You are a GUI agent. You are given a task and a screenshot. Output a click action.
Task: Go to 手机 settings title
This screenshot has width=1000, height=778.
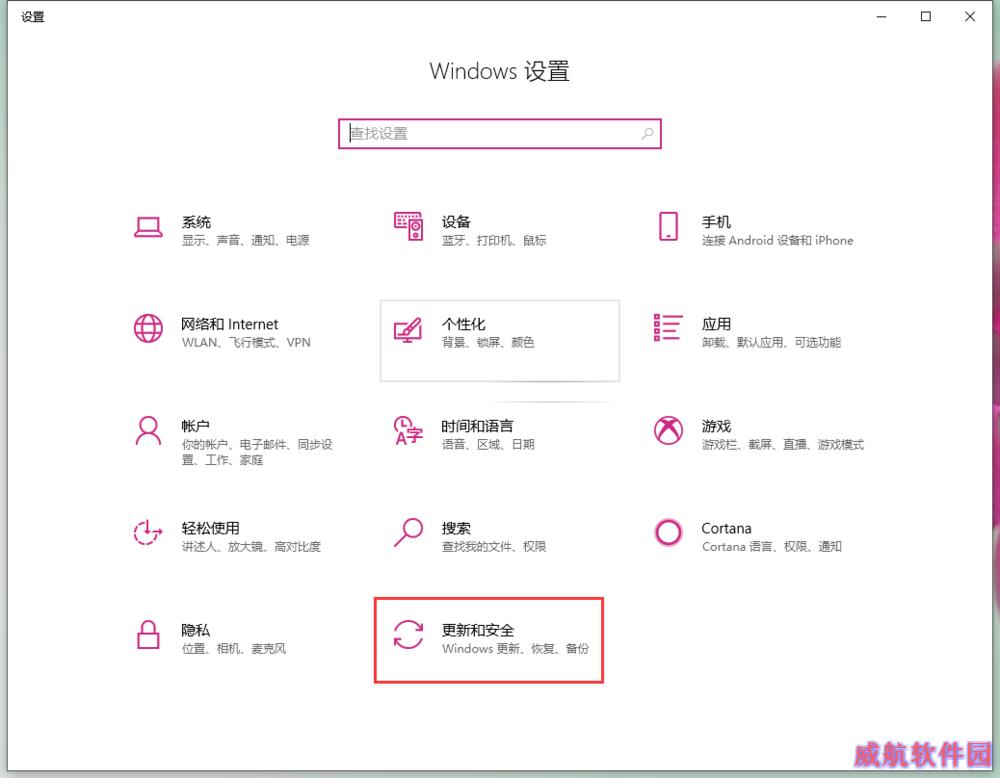[716, 222]
